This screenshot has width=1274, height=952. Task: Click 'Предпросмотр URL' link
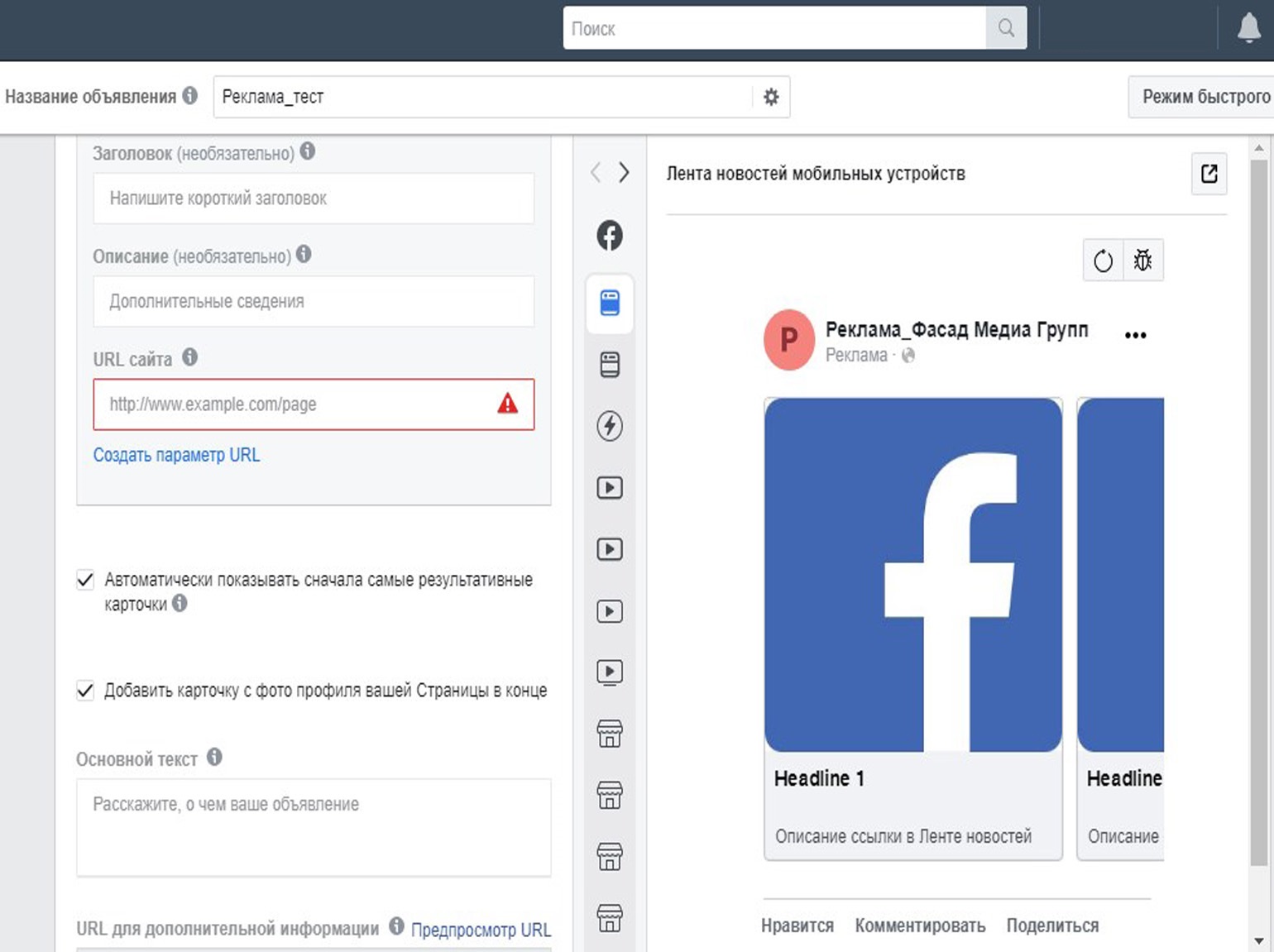click(481, 930)
